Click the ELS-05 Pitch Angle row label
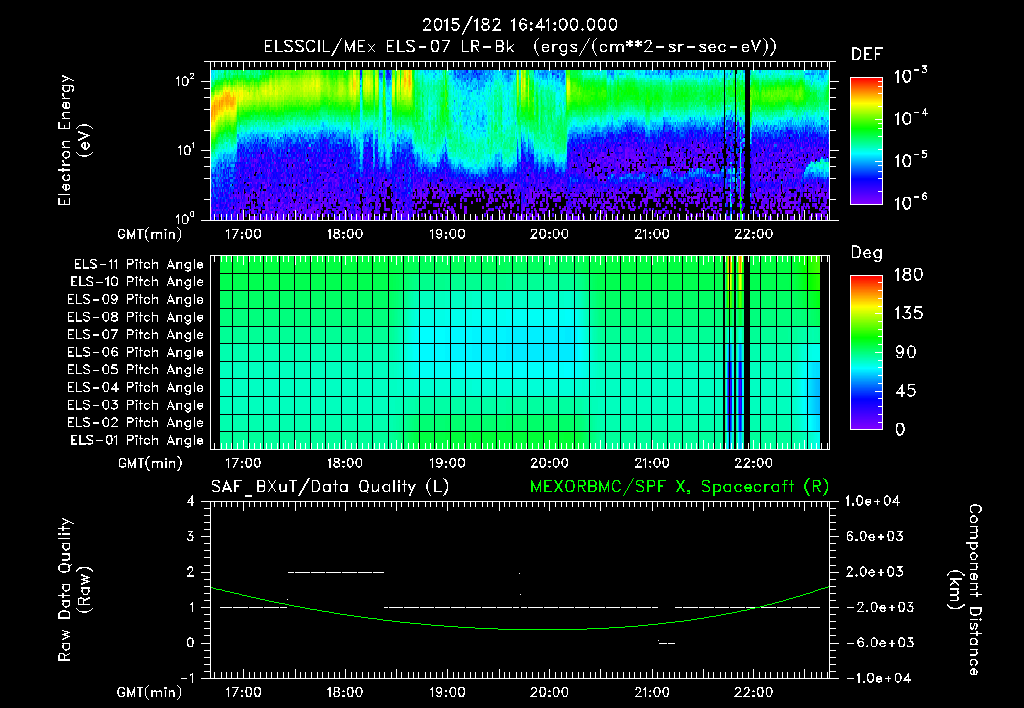 pyautogui.click(x=135, y=370)
